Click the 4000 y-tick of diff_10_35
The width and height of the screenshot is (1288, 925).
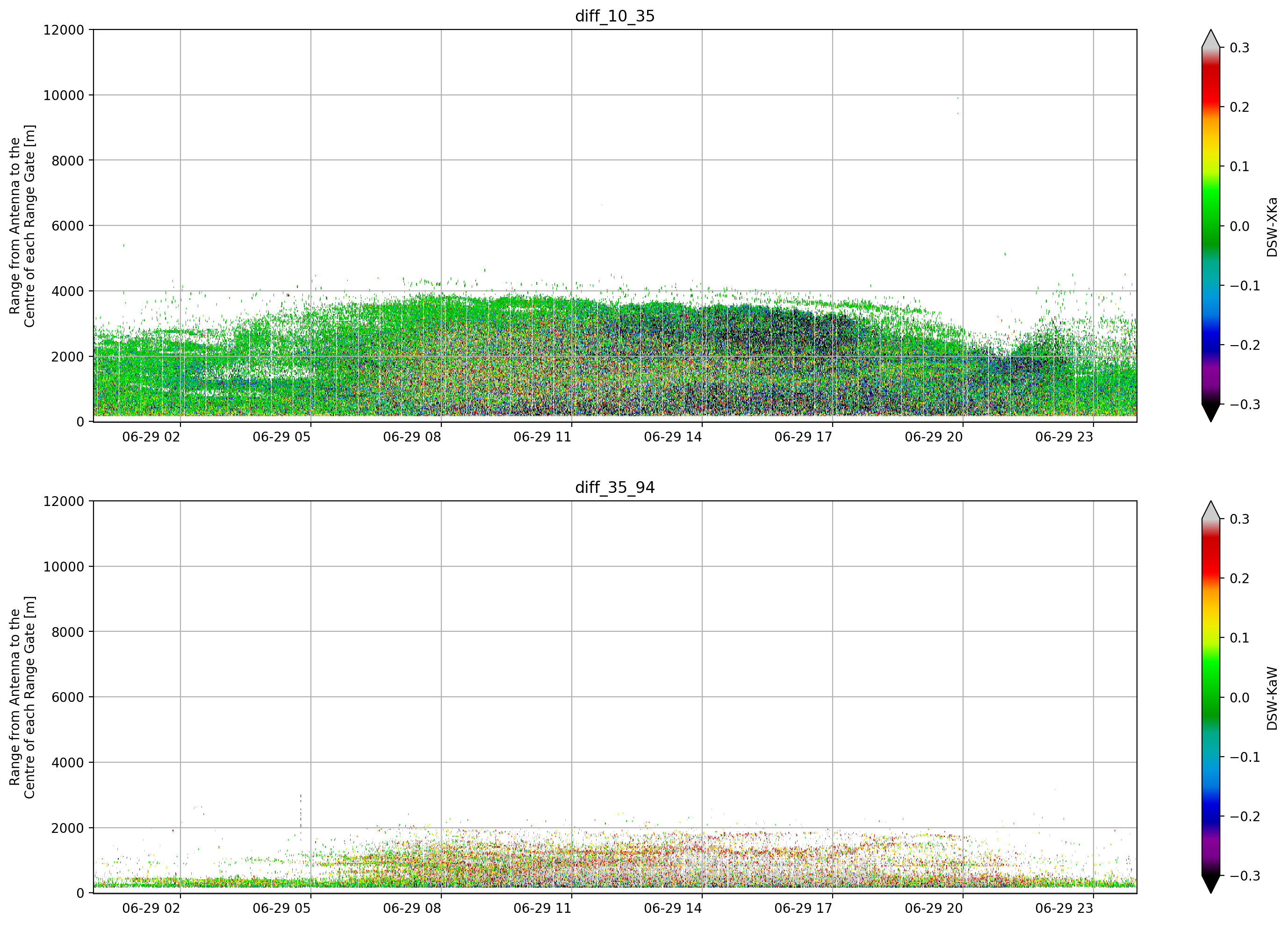click(x=68, y=291)
